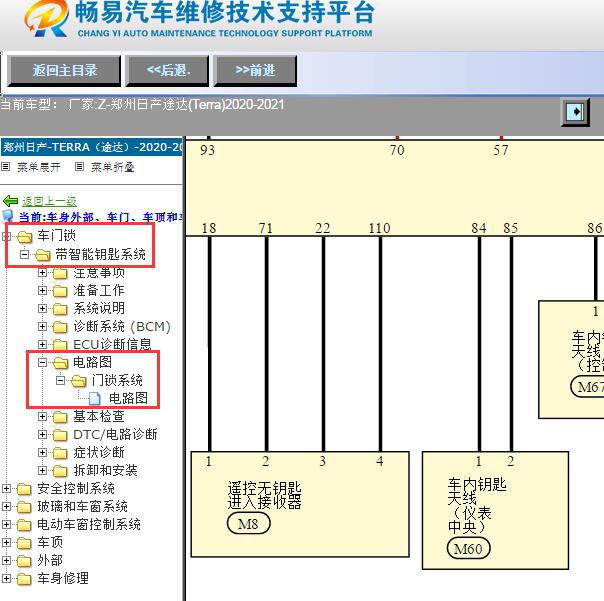Click the 诊断系统 (BCM) folder icon

click(60, 327)
